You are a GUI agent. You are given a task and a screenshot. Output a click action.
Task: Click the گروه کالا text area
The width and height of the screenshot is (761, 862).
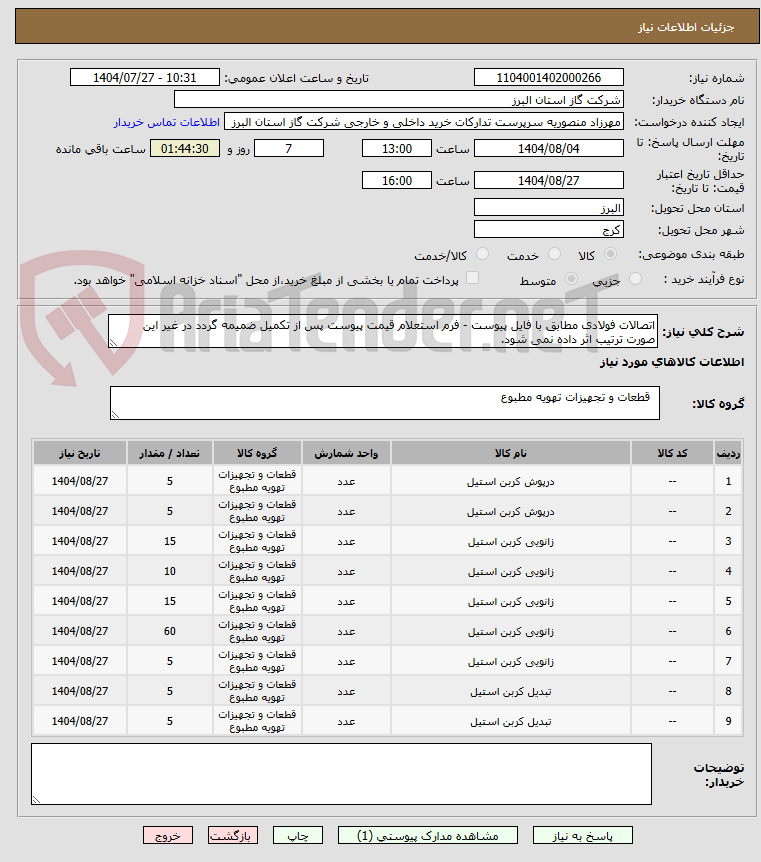(x=385, y=403)
